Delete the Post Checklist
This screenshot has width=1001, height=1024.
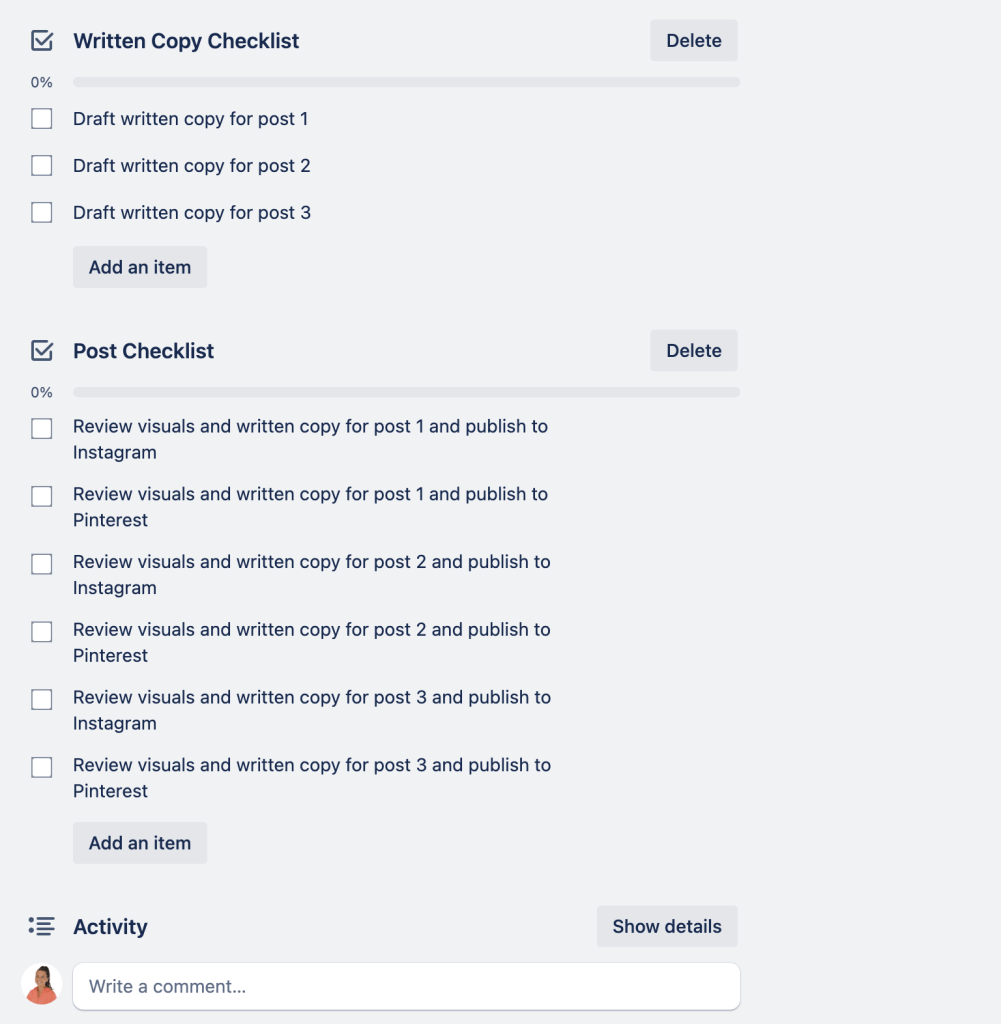click(694, 351)
